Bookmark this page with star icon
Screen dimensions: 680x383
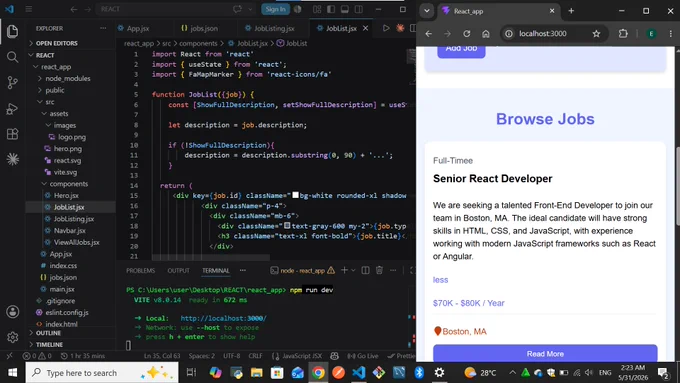point(596,33)
